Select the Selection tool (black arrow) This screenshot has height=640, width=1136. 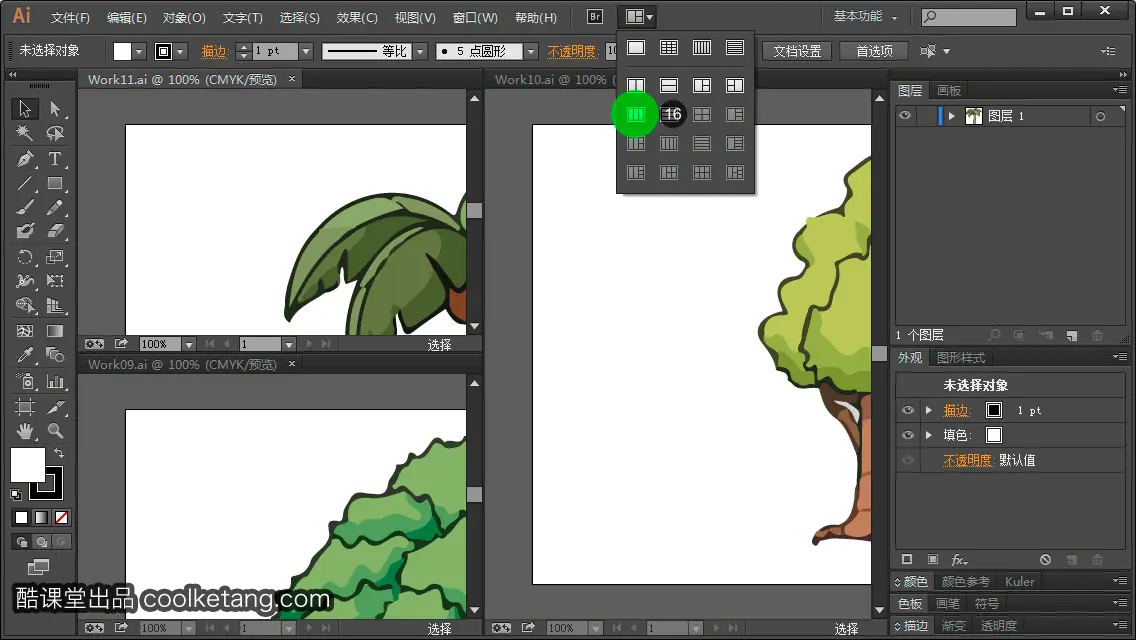pos(25,109)
